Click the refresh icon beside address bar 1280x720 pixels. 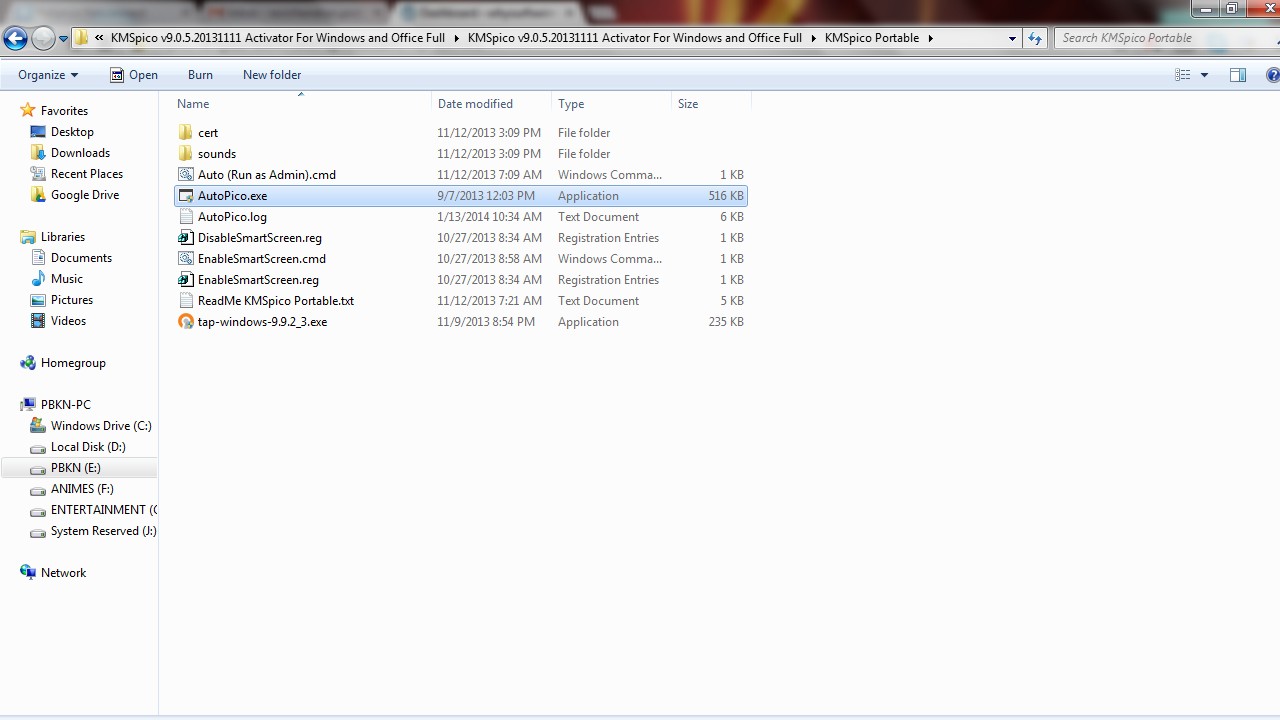click(x=1034, y=39)
